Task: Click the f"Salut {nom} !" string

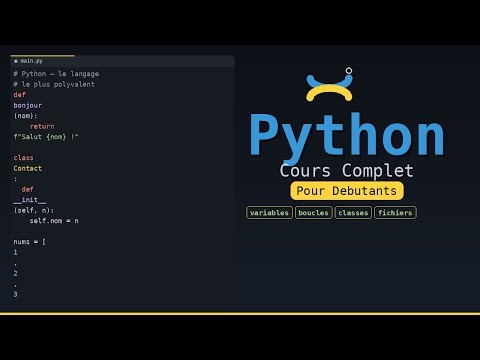Action: (x=46, y=137)
